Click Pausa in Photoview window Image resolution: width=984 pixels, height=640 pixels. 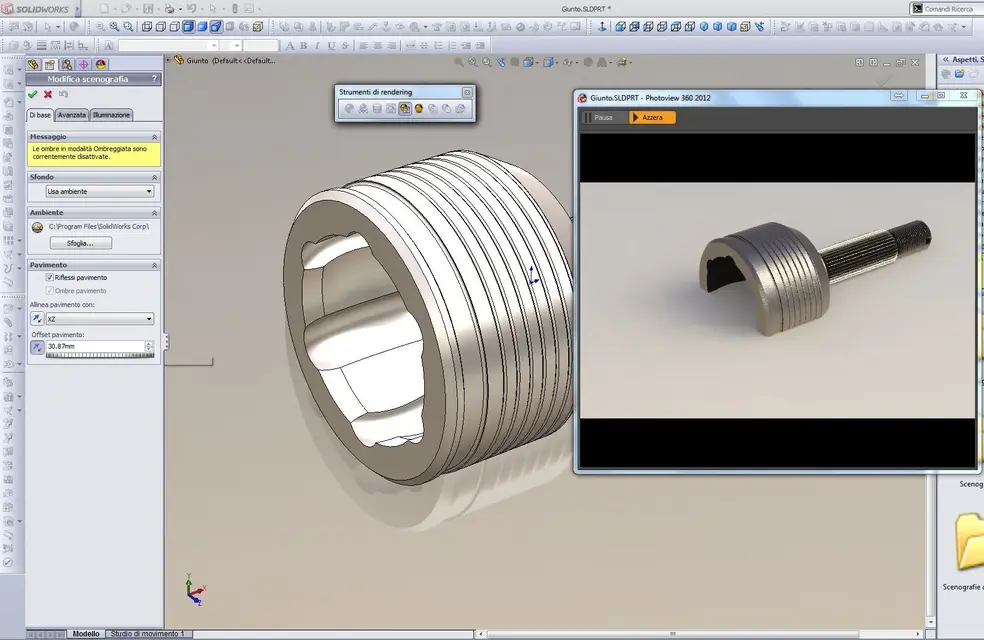click(603, 117)
